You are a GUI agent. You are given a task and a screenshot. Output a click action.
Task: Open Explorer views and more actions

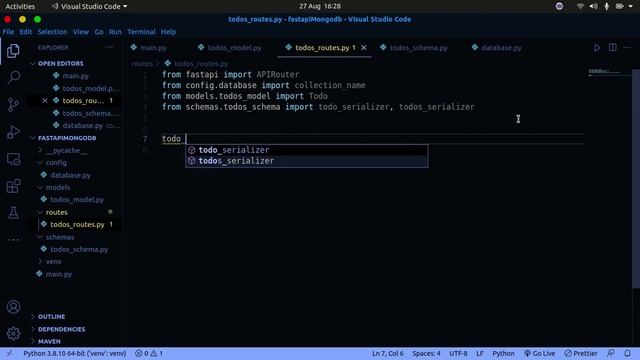[x=109, y=47]
